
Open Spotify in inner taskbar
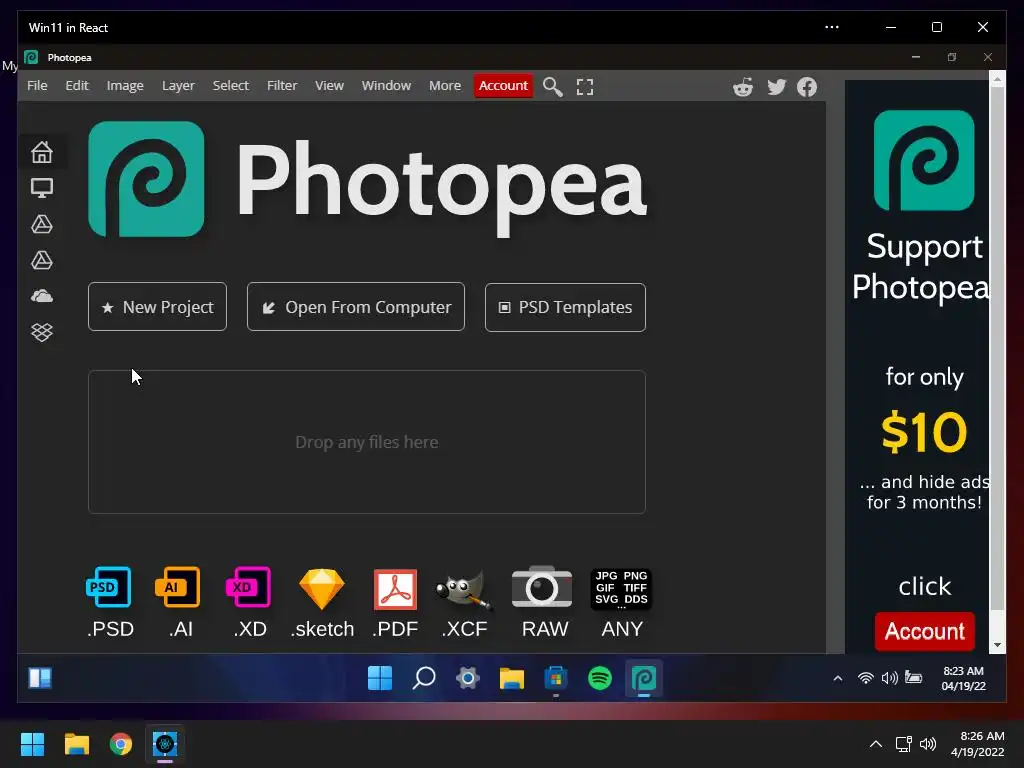(x=600, y=678)
